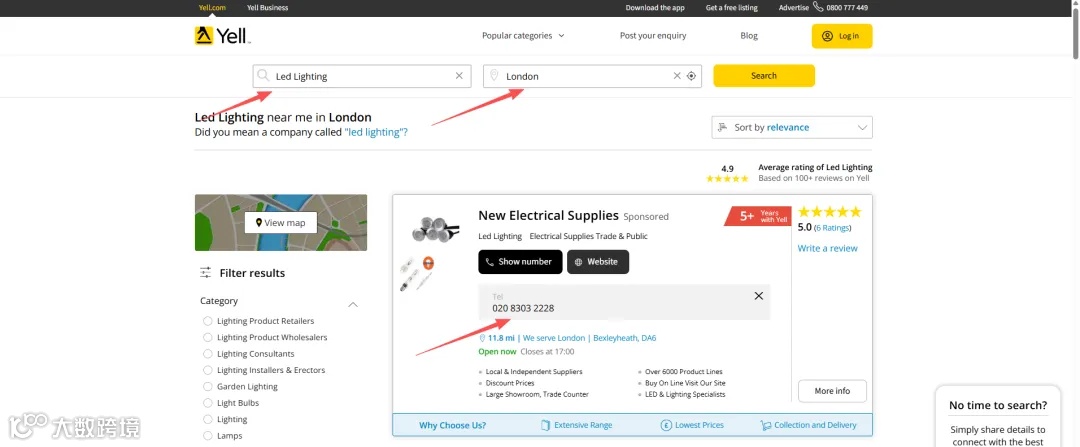Click Advertise in top bar
Screen dimensions: 1080x447
(793, 8)
